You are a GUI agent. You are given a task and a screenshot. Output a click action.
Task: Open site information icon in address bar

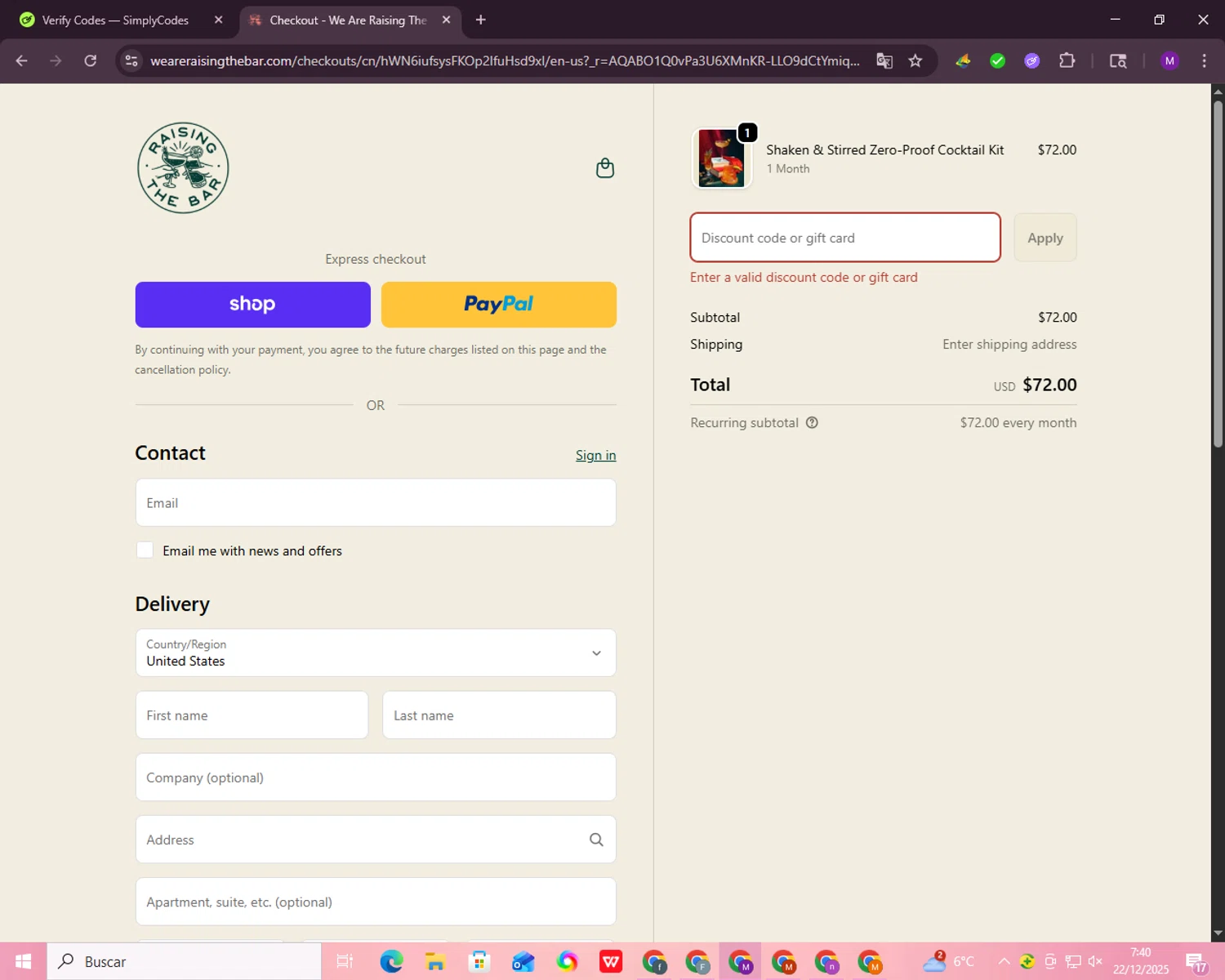(x=131, y=60)
